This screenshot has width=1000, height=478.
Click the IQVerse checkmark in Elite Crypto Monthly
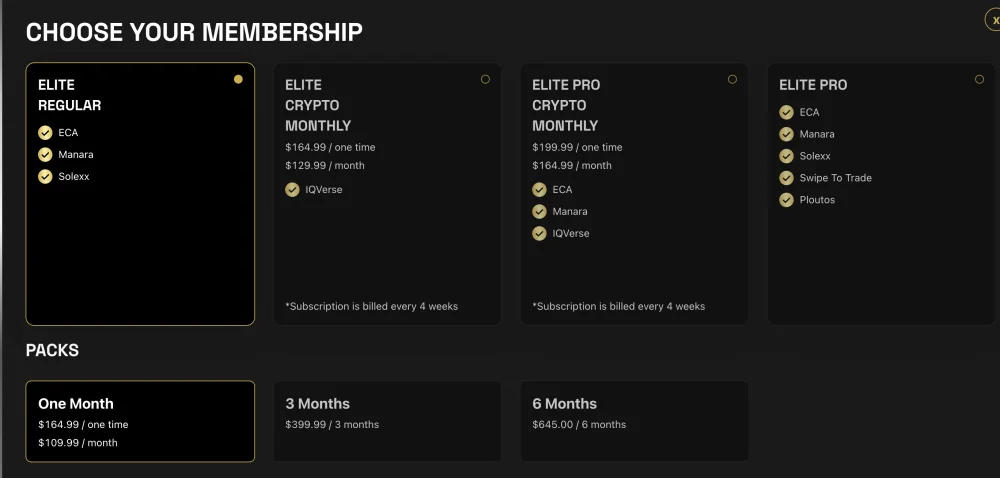coord(292,189)
